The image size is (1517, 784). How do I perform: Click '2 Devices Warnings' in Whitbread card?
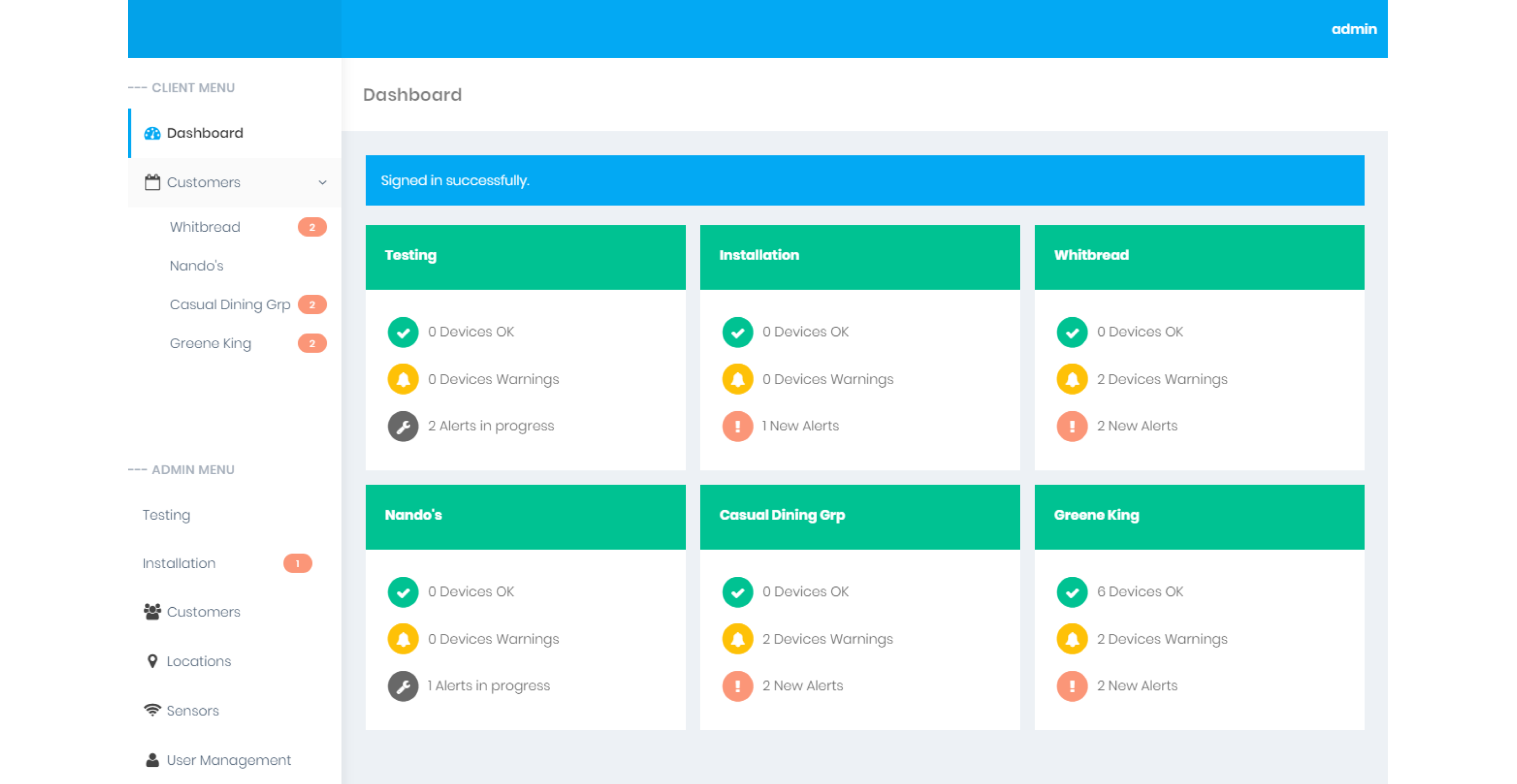(x=1161, y=380)
